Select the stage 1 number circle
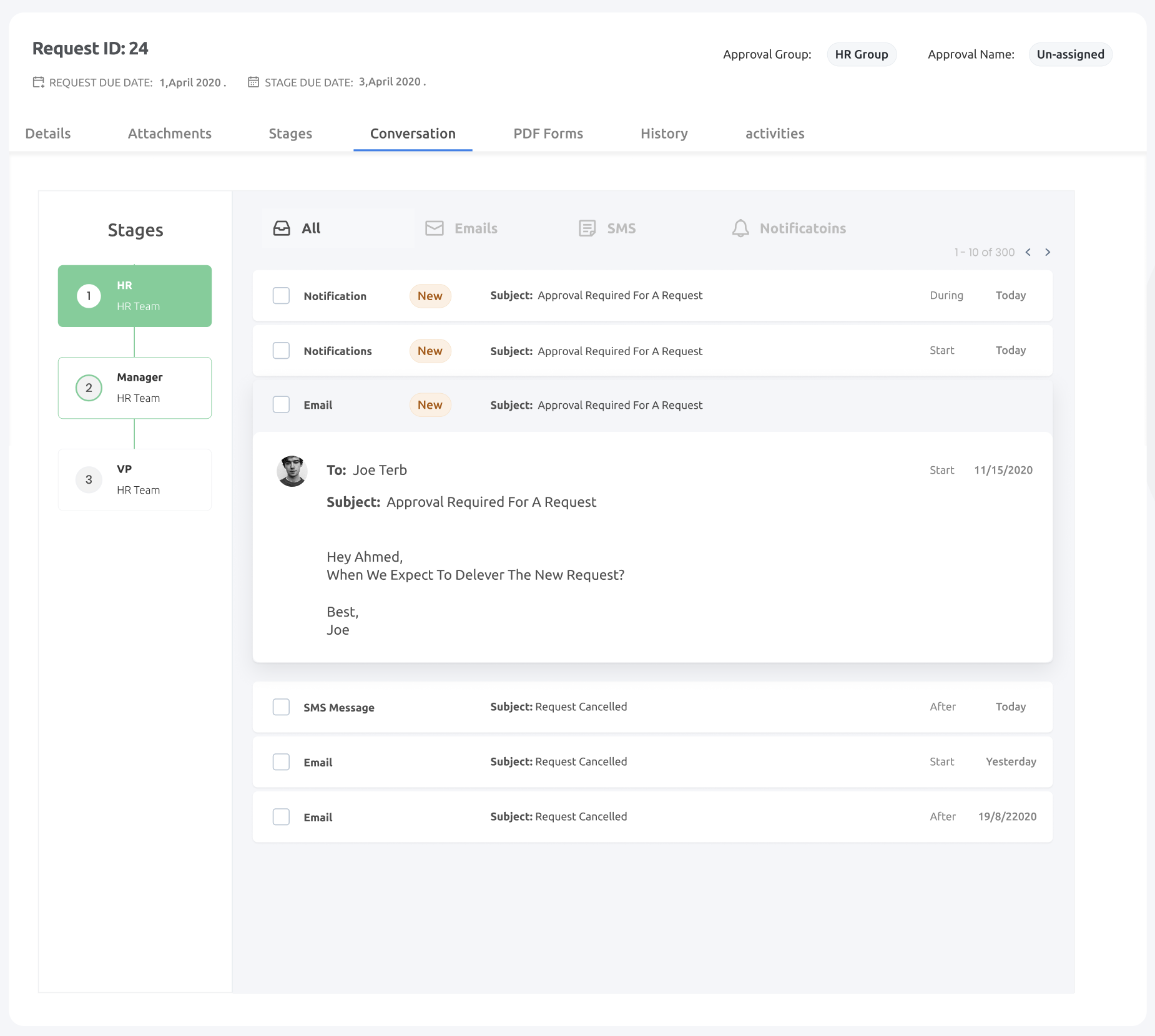Viewport: 1155px width, 1036px height. [x=89, y=296]
